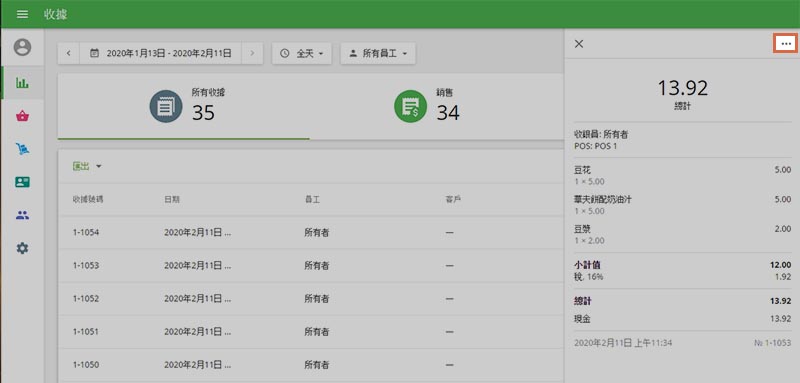
Task: Click the 收據 page title
Action: (56, 14)
